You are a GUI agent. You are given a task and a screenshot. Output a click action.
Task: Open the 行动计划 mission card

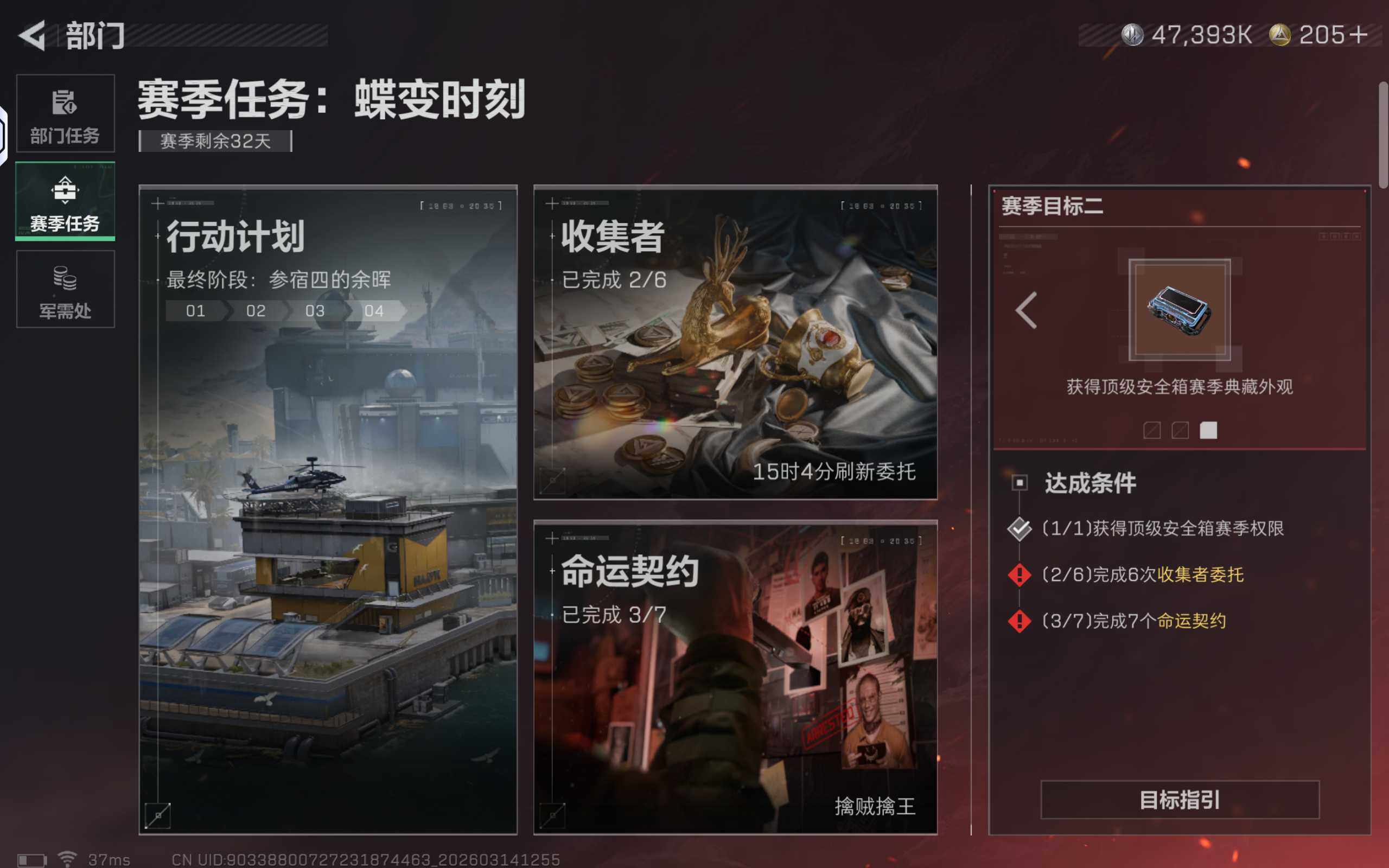[x=328, y=509]
